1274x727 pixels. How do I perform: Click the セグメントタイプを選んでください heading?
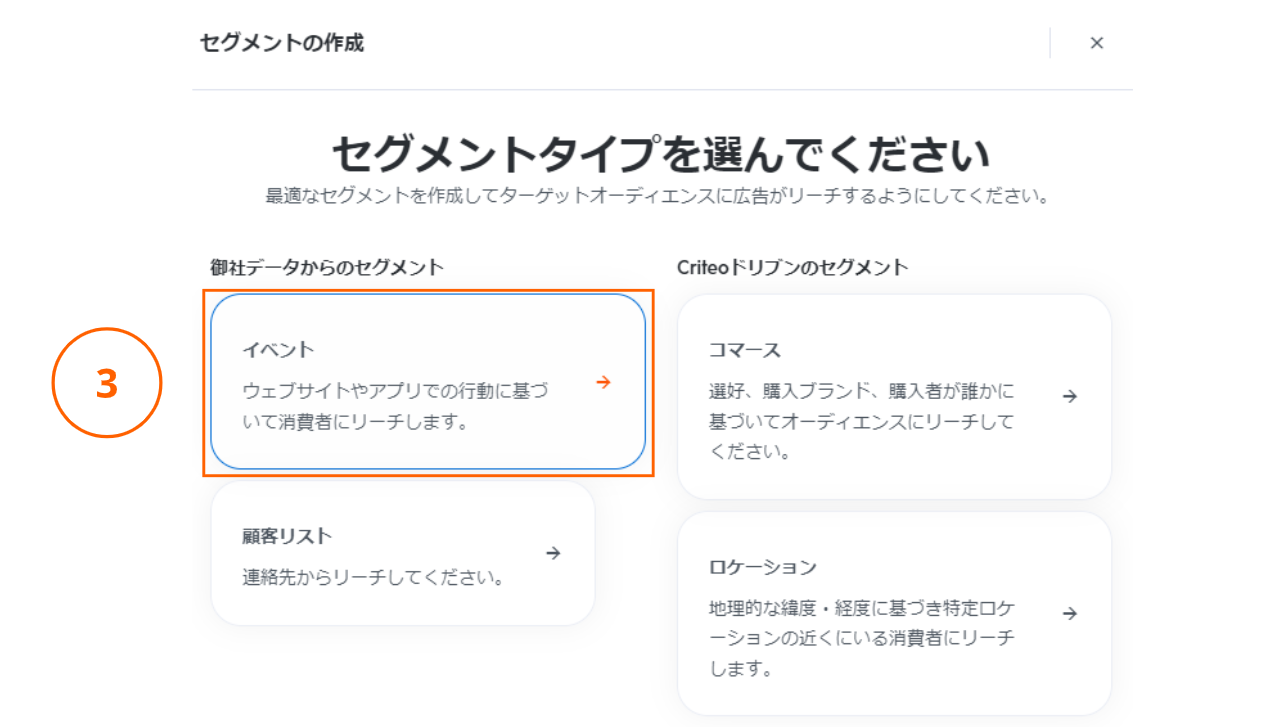coord(661,154)
